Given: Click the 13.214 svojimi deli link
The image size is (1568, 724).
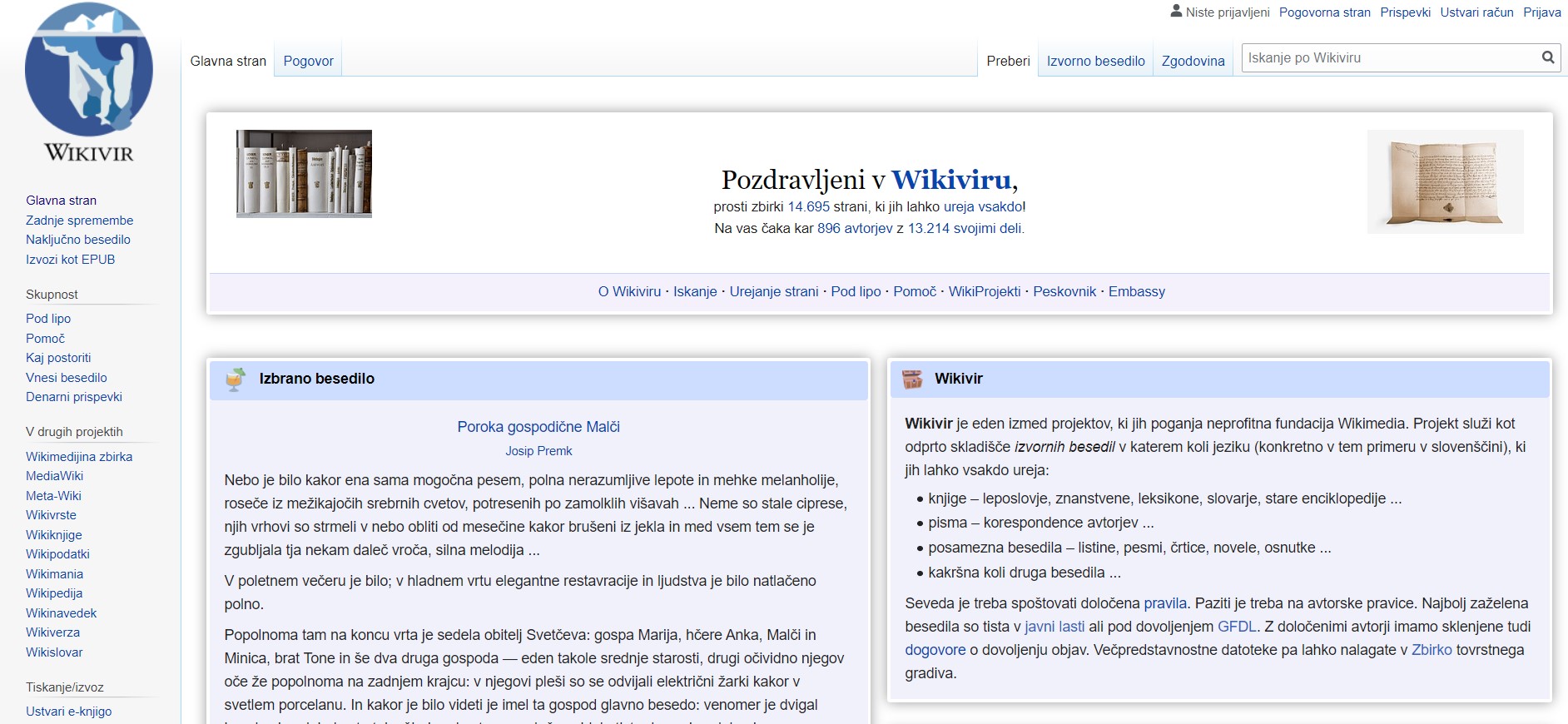Looking at the screenshot, I should click(x=965, y=228).
